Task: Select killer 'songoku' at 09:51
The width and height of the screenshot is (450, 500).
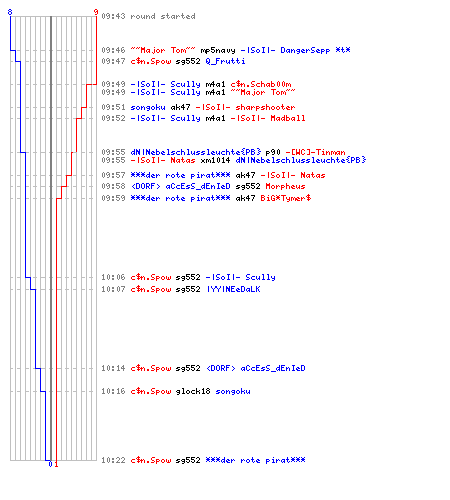Action: 148,107
